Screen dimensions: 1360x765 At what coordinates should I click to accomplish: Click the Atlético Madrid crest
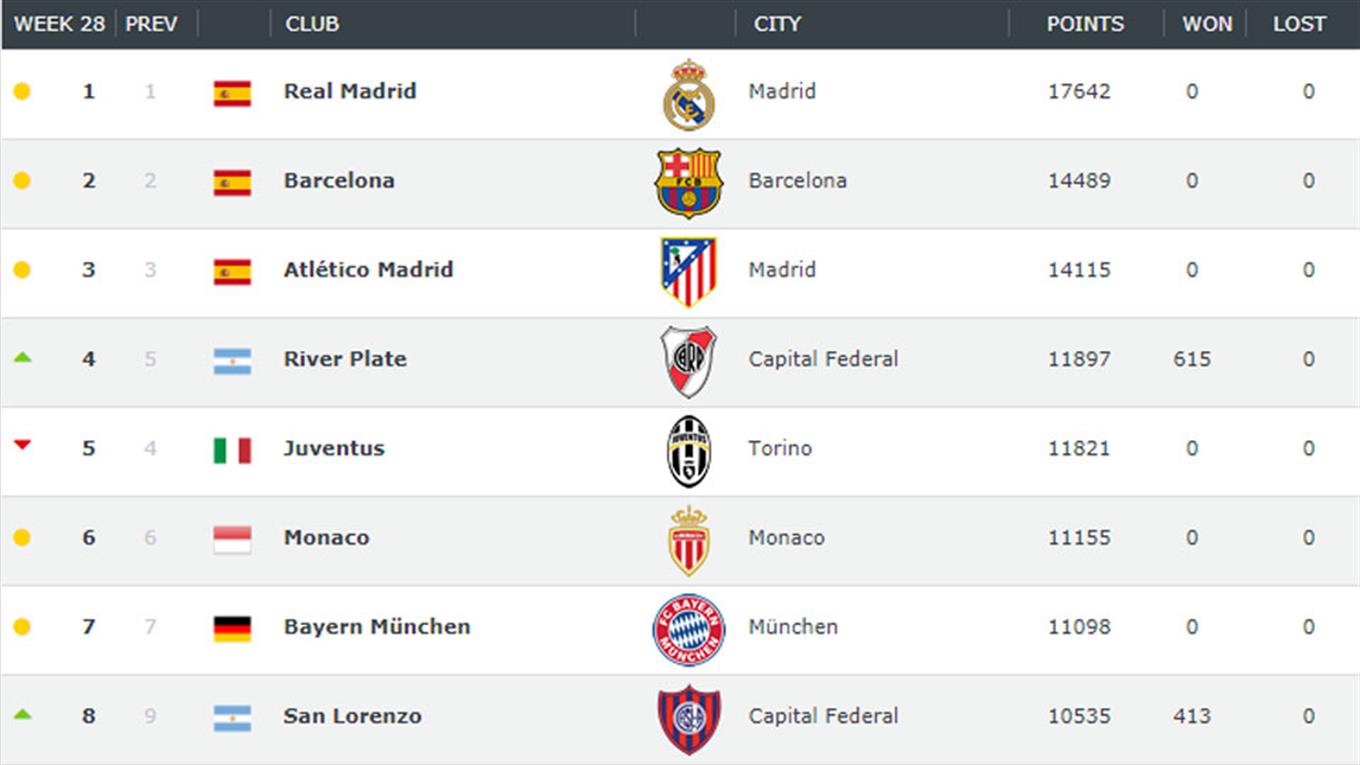click(688, 271)
